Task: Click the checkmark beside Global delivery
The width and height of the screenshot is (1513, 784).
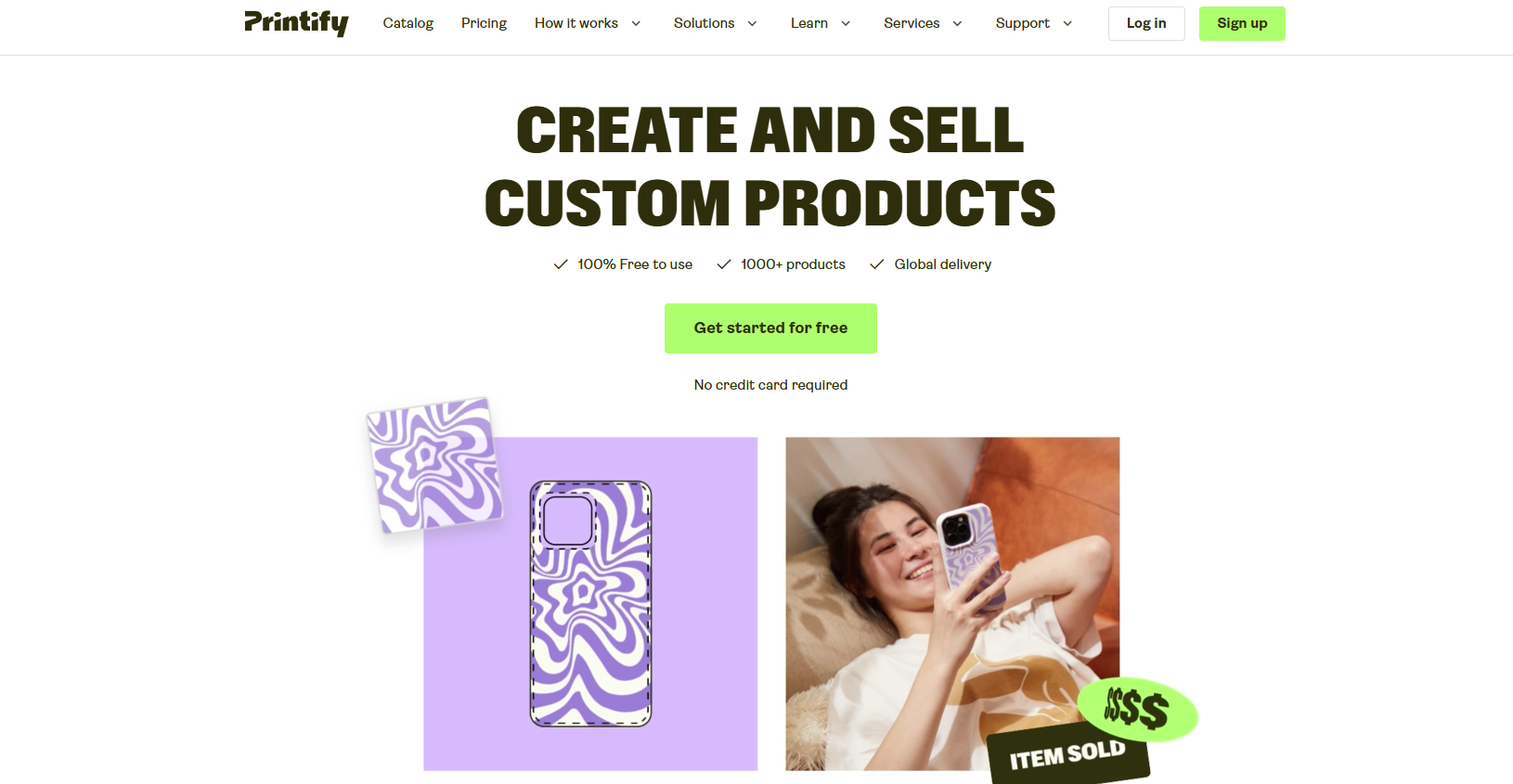Action: click(x=876, y=264)
